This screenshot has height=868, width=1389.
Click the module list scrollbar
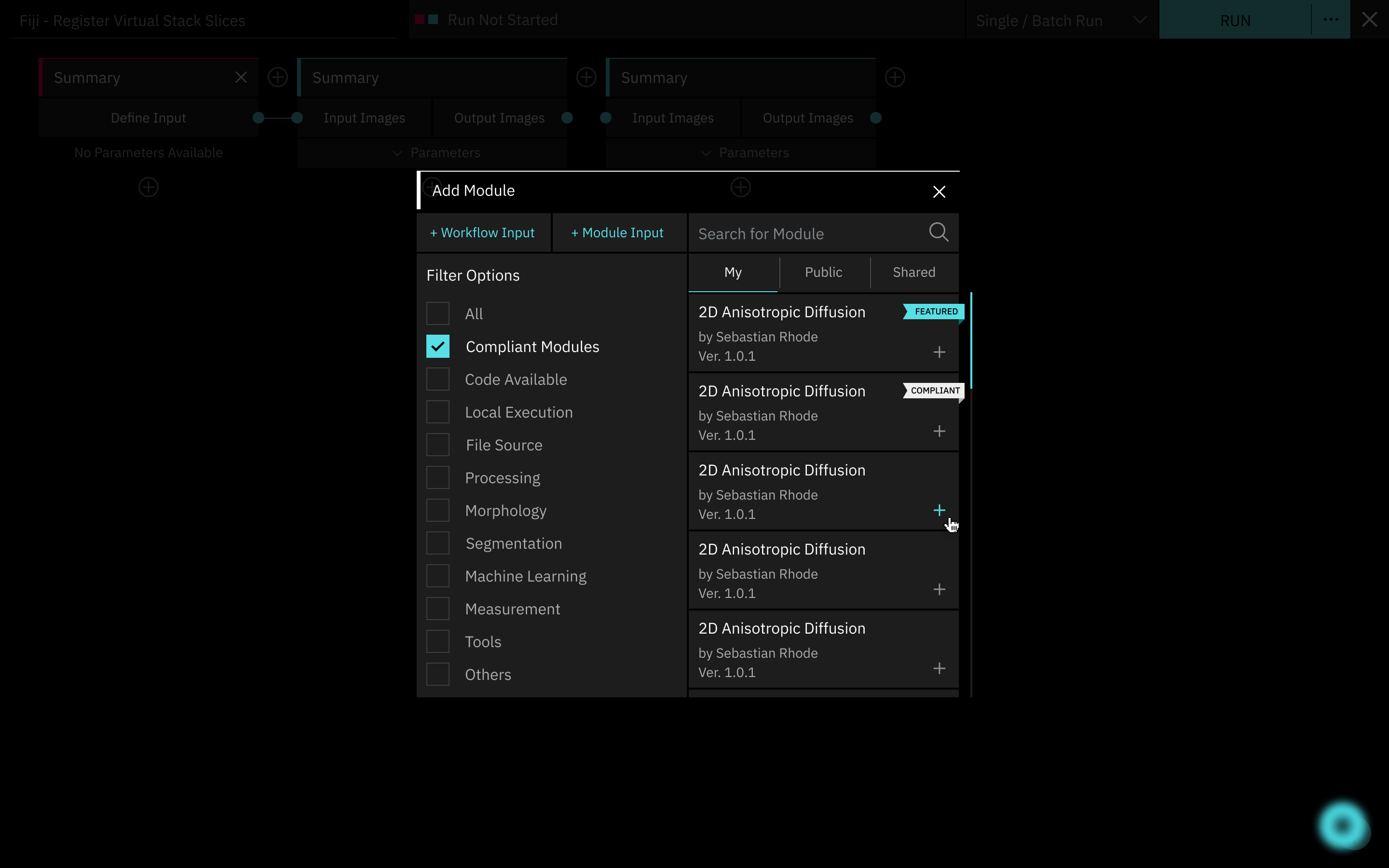tap(970, 340)
